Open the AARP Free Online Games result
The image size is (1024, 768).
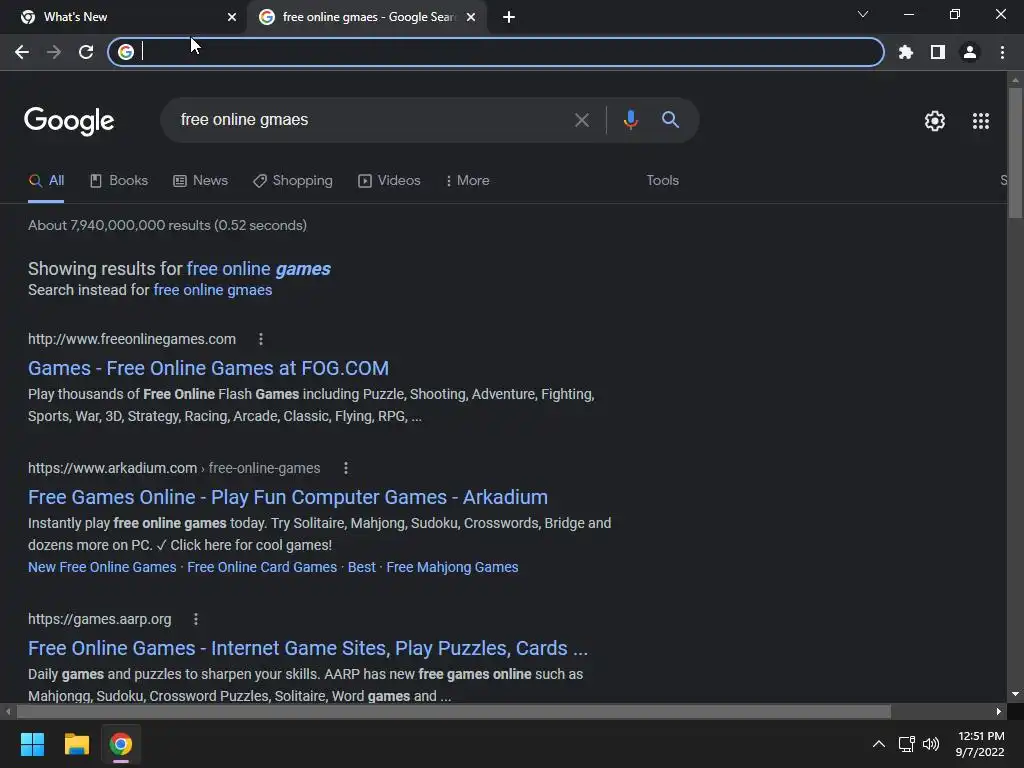click(x=308, y=648)
